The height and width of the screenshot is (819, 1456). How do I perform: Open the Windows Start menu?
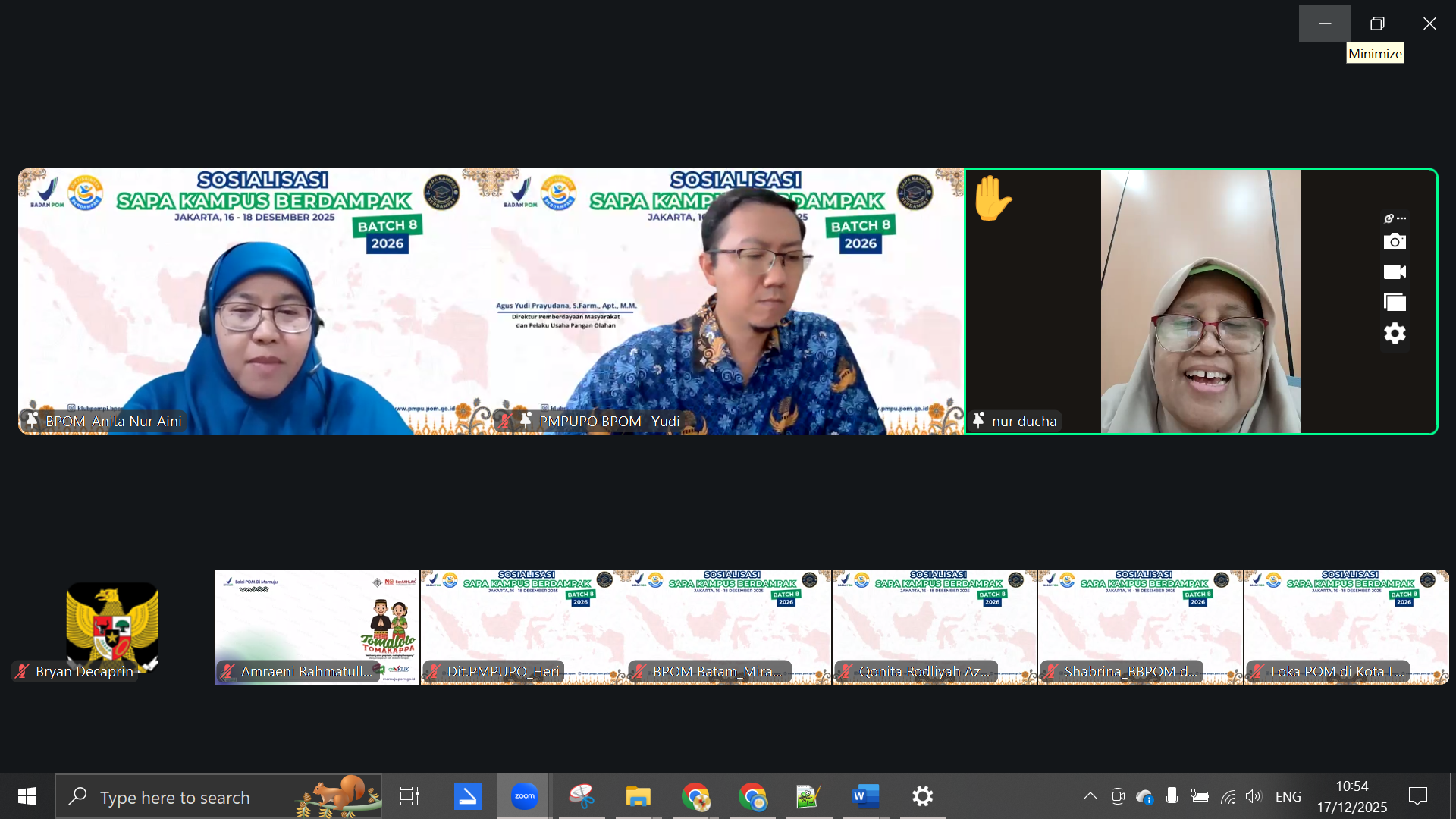[x=27, y=796]
